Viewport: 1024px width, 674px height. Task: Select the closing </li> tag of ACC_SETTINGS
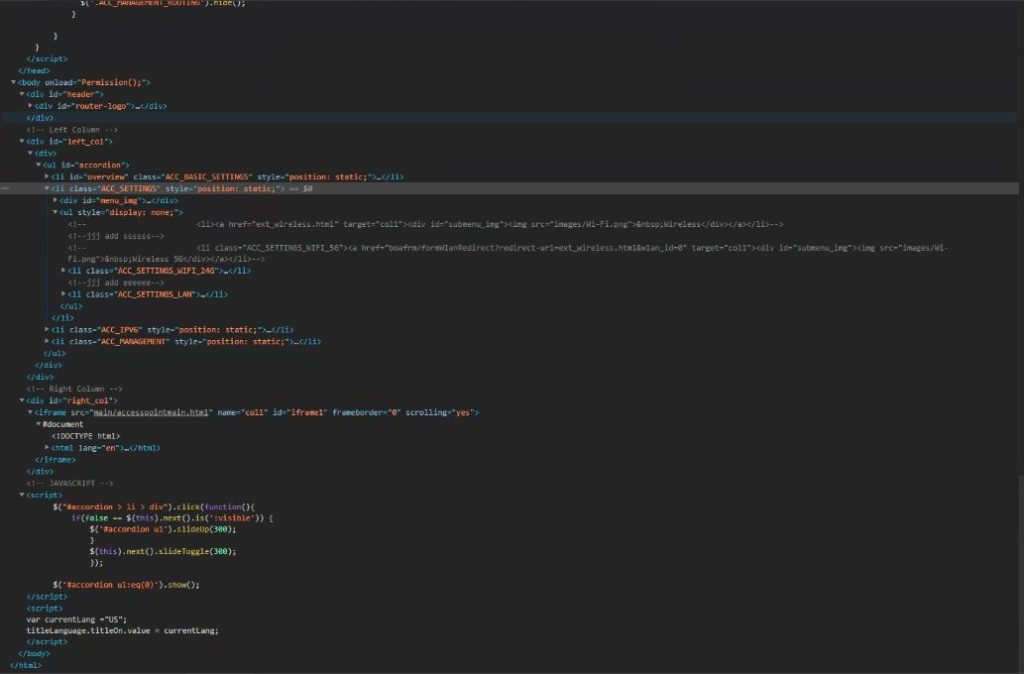point(63,318)
